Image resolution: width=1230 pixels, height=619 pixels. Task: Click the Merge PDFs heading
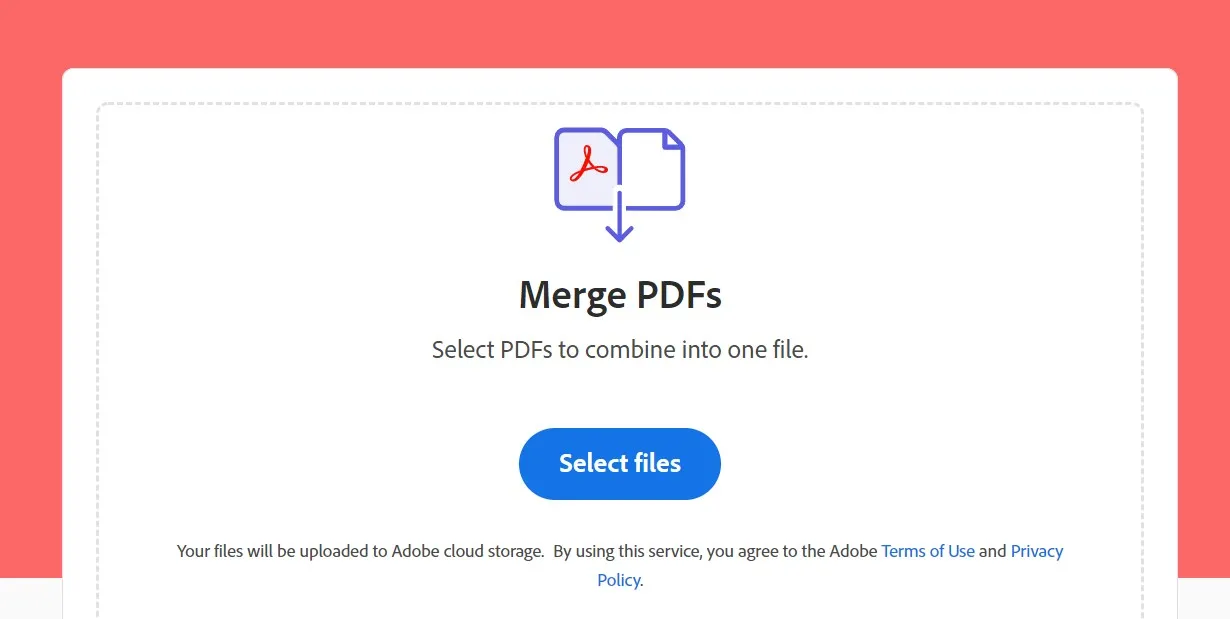pos(620,294)
